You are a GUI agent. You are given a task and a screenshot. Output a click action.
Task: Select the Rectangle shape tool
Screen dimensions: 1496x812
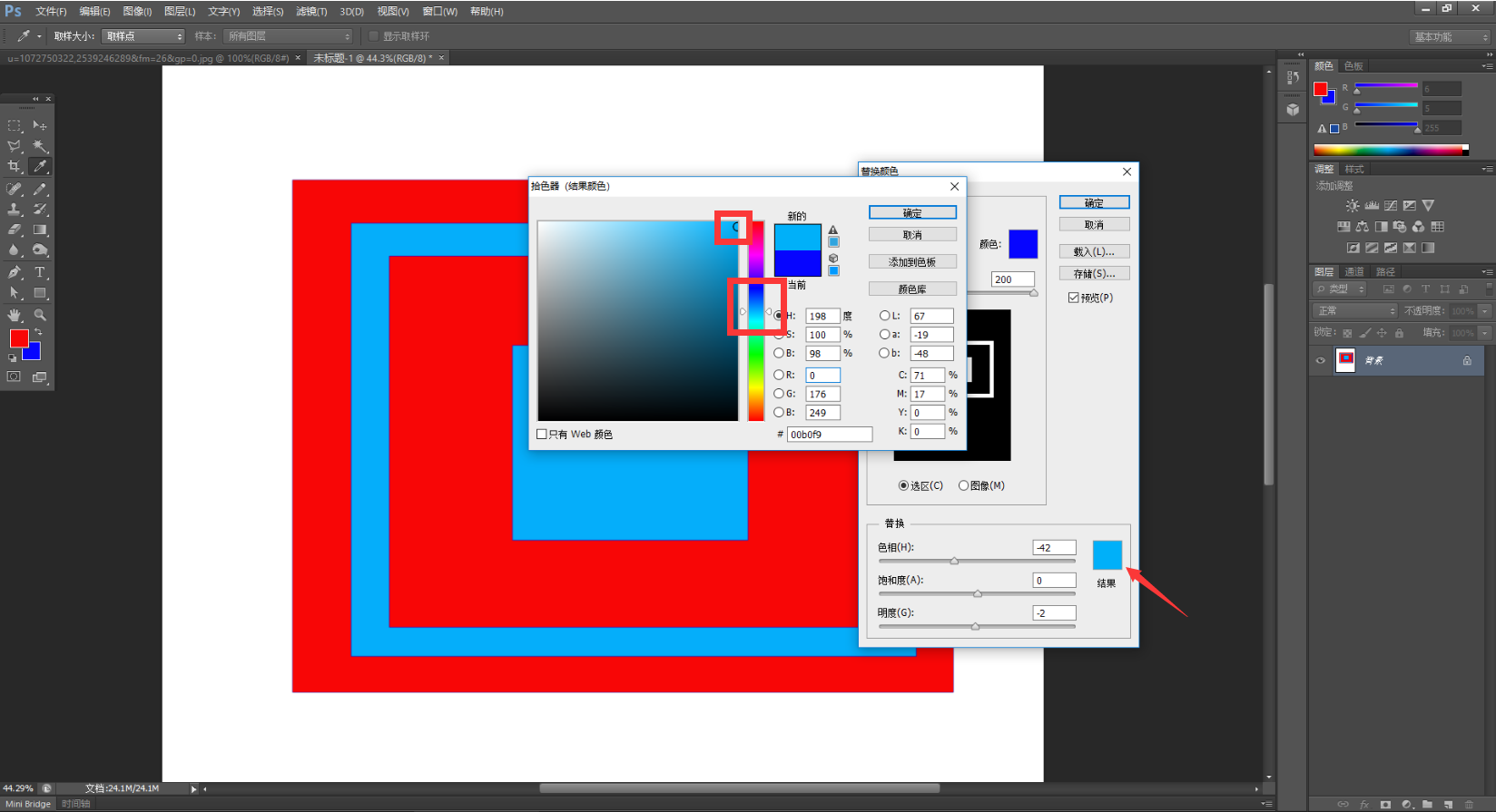click(x=40, y=293)
